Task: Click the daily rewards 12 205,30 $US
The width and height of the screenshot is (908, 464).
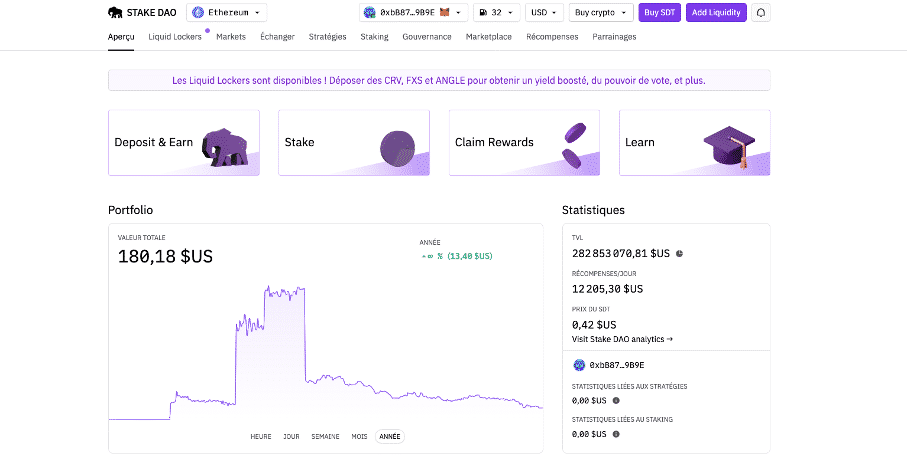Action: pyautogui.click(x=607, y=289)
